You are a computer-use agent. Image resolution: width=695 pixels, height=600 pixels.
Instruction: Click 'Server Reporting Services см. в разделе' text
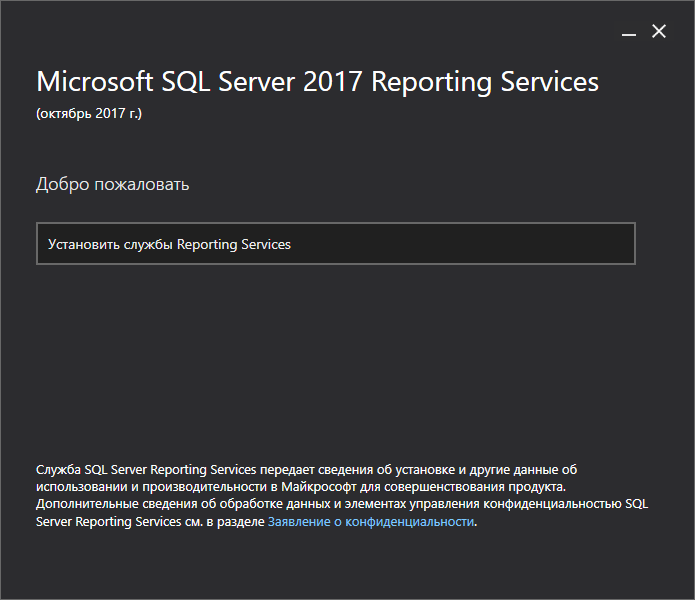(x=150, y=522)
